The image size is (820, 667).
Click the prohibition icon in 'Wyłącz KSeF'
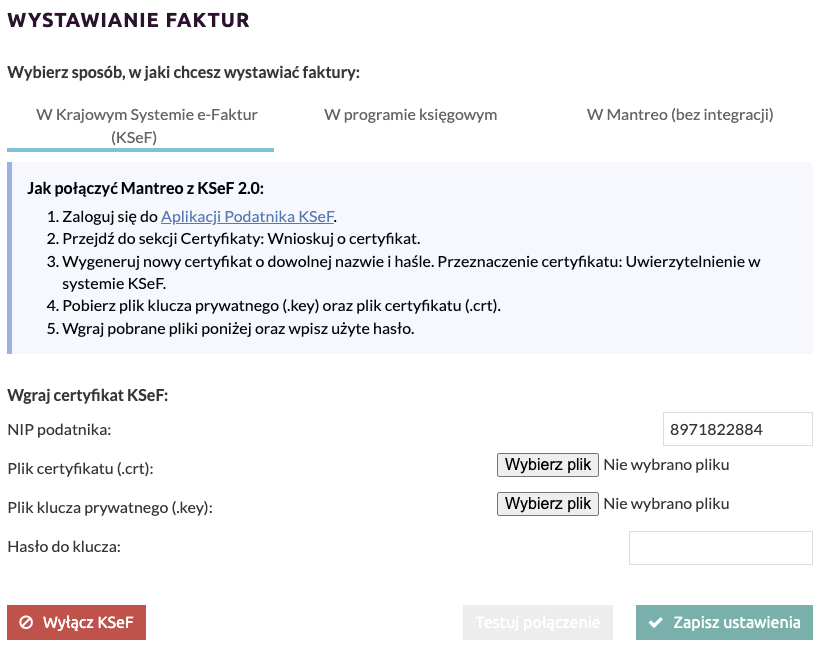tap(26, 623)
